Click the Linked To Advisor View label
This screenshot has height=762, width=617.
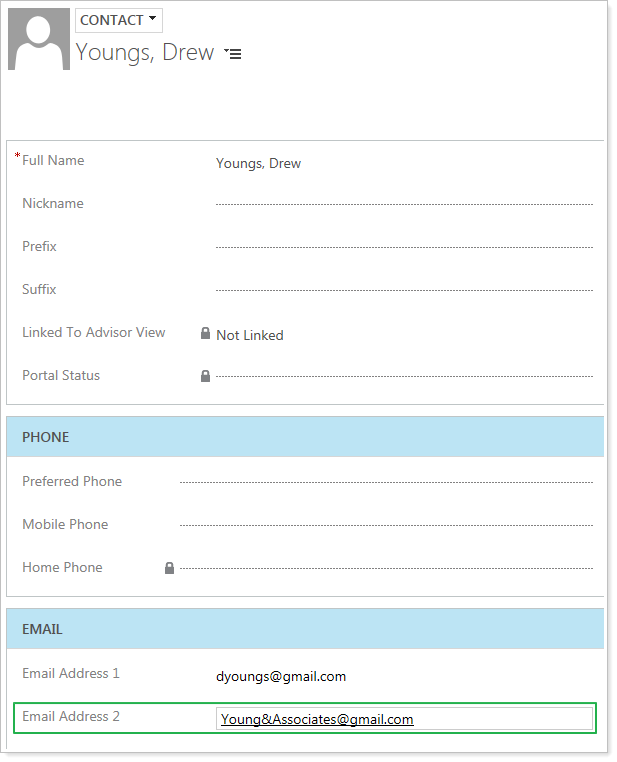coord(94,332)
